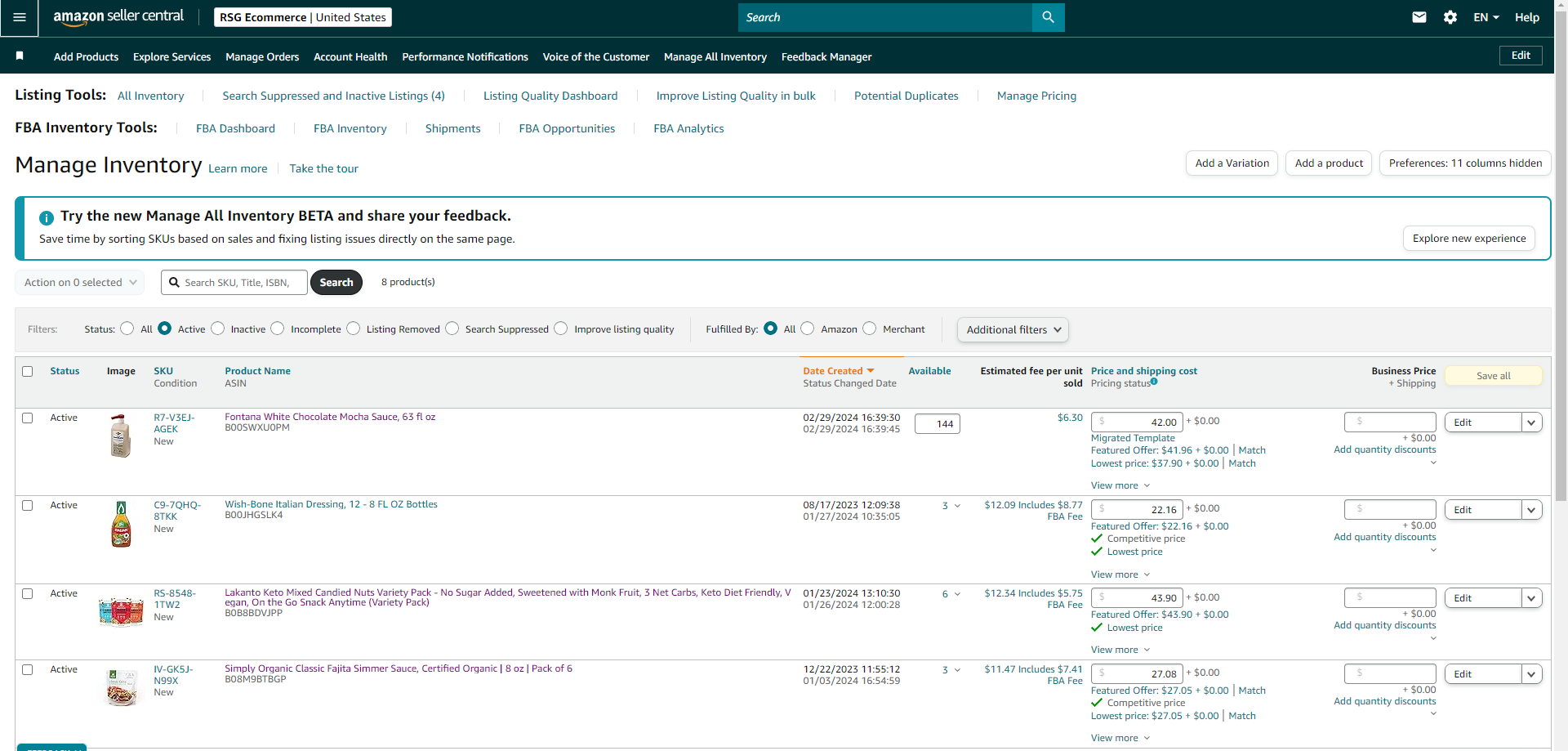
Task: Open Listing Quality Dashboard
Action: pyautogui.click(x=550, y=96)
